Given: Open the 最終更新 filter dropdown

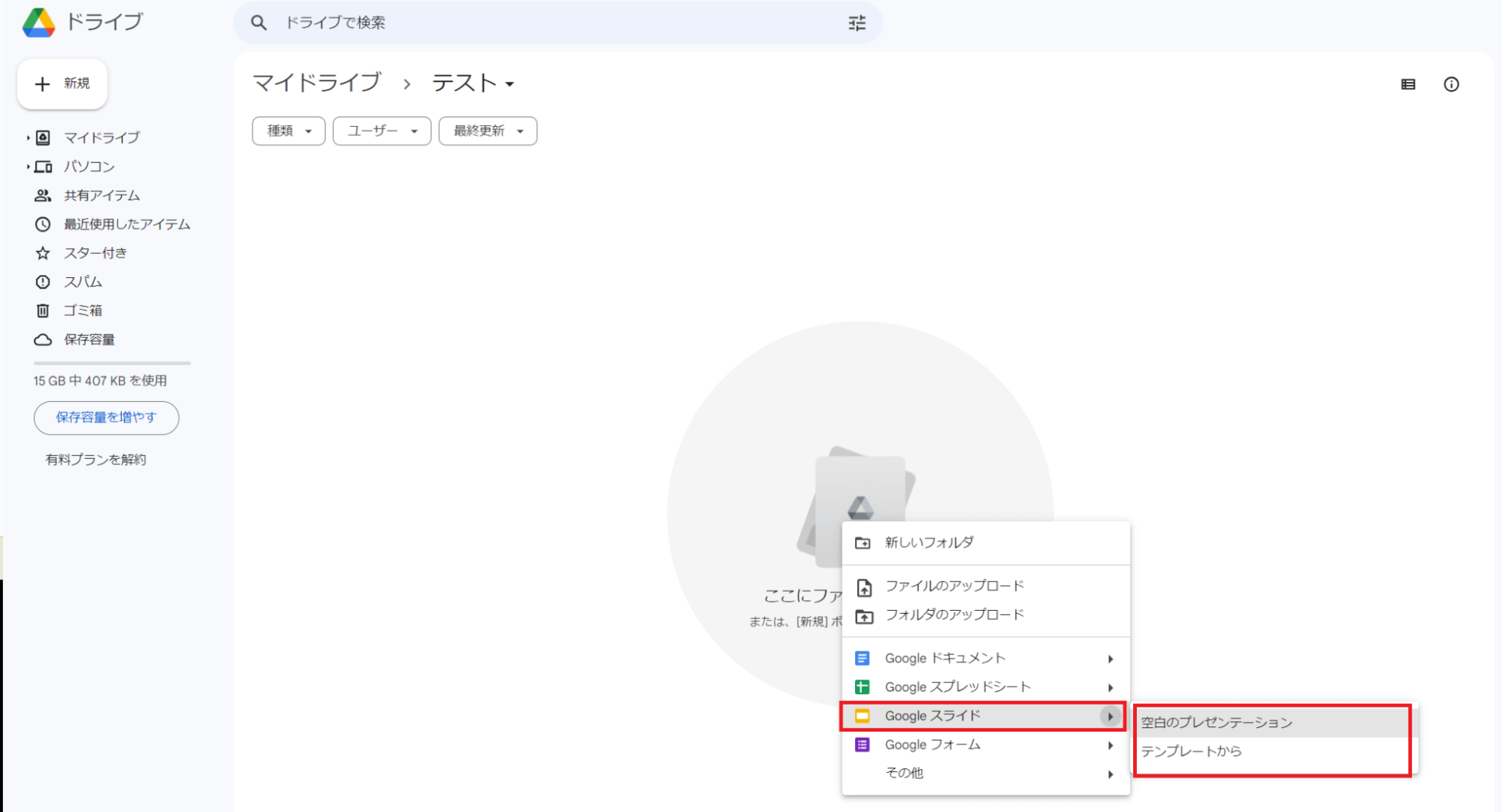Looking at the screenshot, I should pyautogui.click(x=488, y=131).
